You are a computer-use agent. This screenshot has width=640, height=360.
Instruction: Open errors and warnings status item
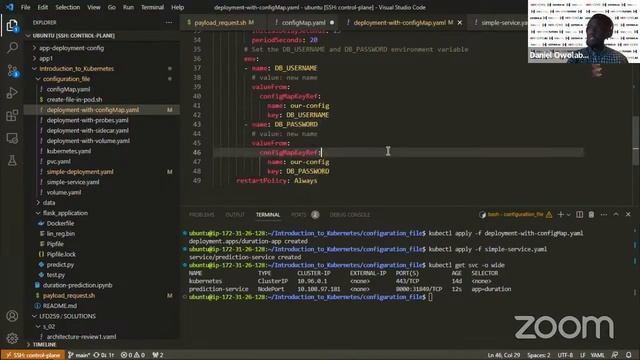click(x=133, y=355)
